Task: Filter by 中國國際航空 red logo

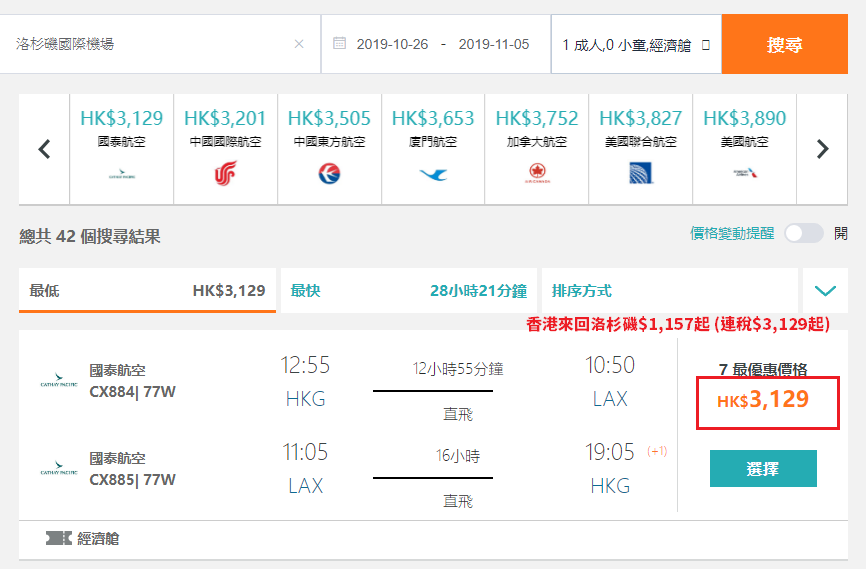Action: point(225,173)
